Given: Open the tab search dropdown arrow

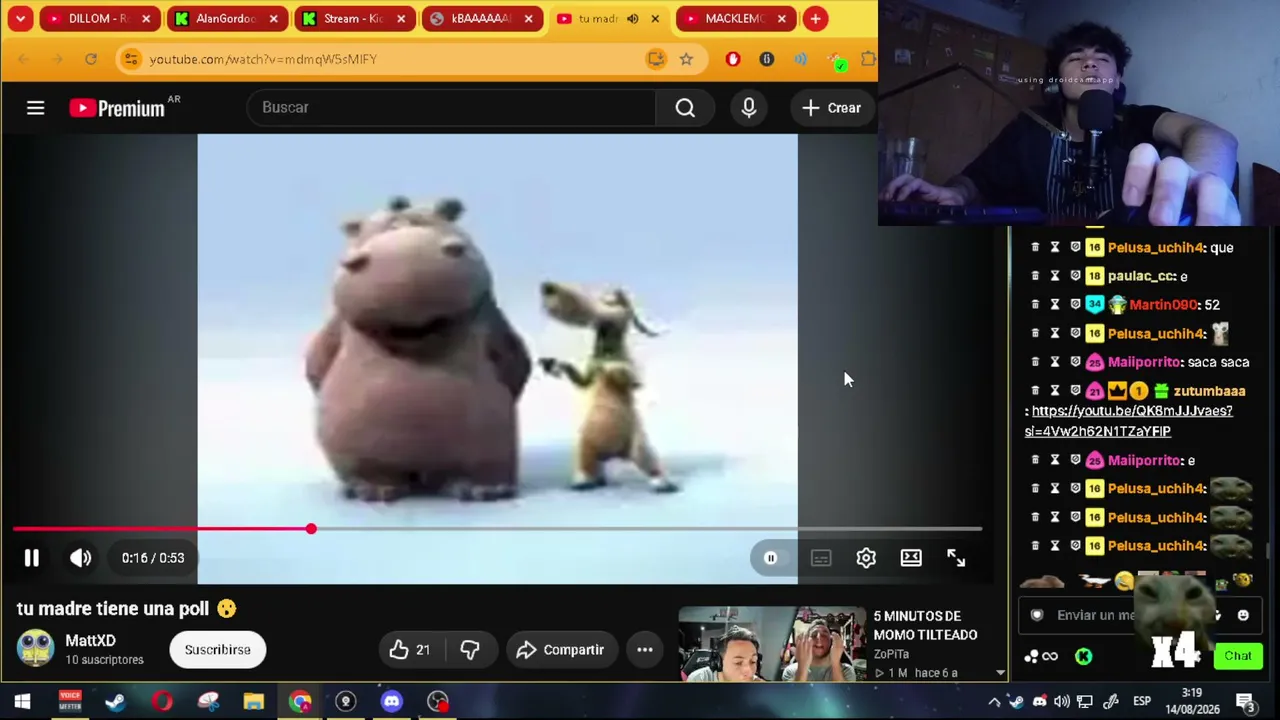Looking at the screenshot, I should pos(20,18).
